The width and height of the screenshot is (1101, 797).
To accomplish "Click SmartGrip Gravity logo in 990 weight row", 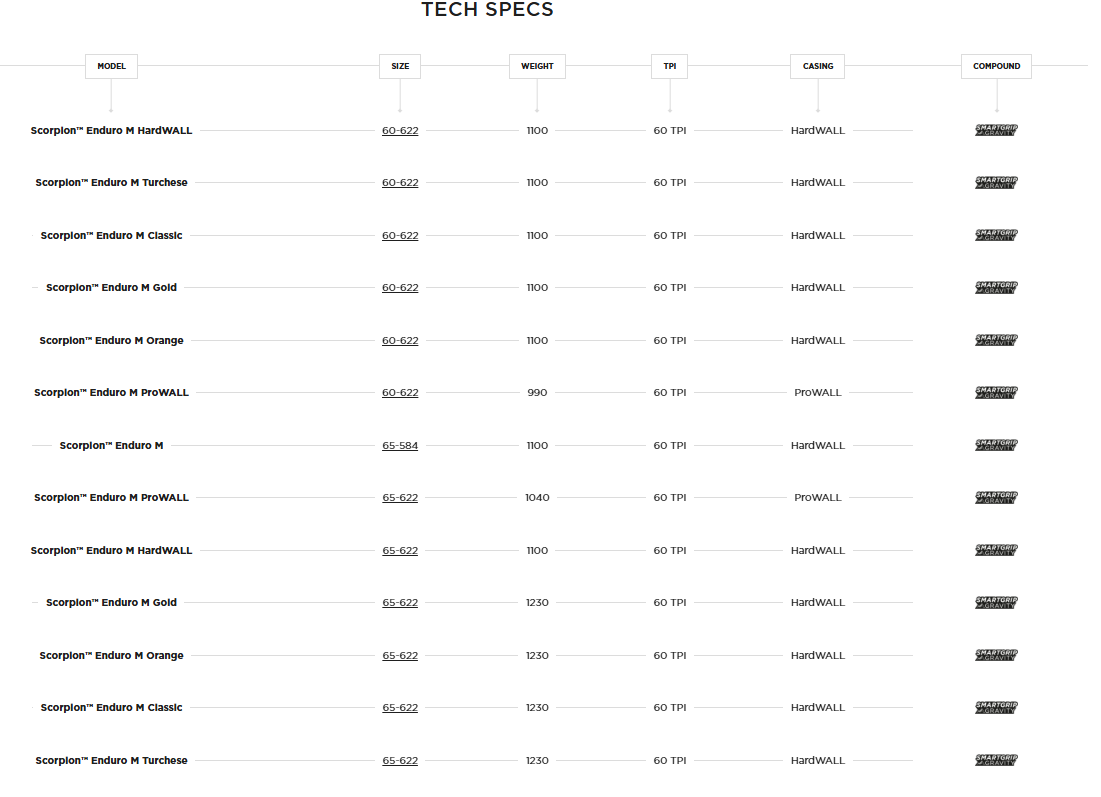I will (996, 393).
